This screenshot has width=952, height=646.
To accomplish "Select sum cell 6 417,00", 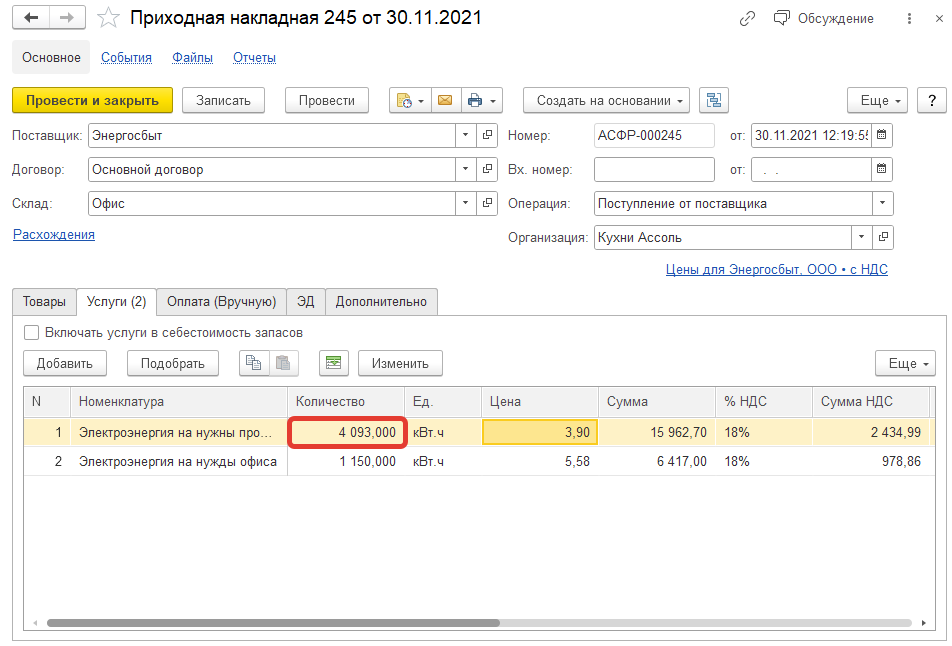I will [x=656, y=461].
